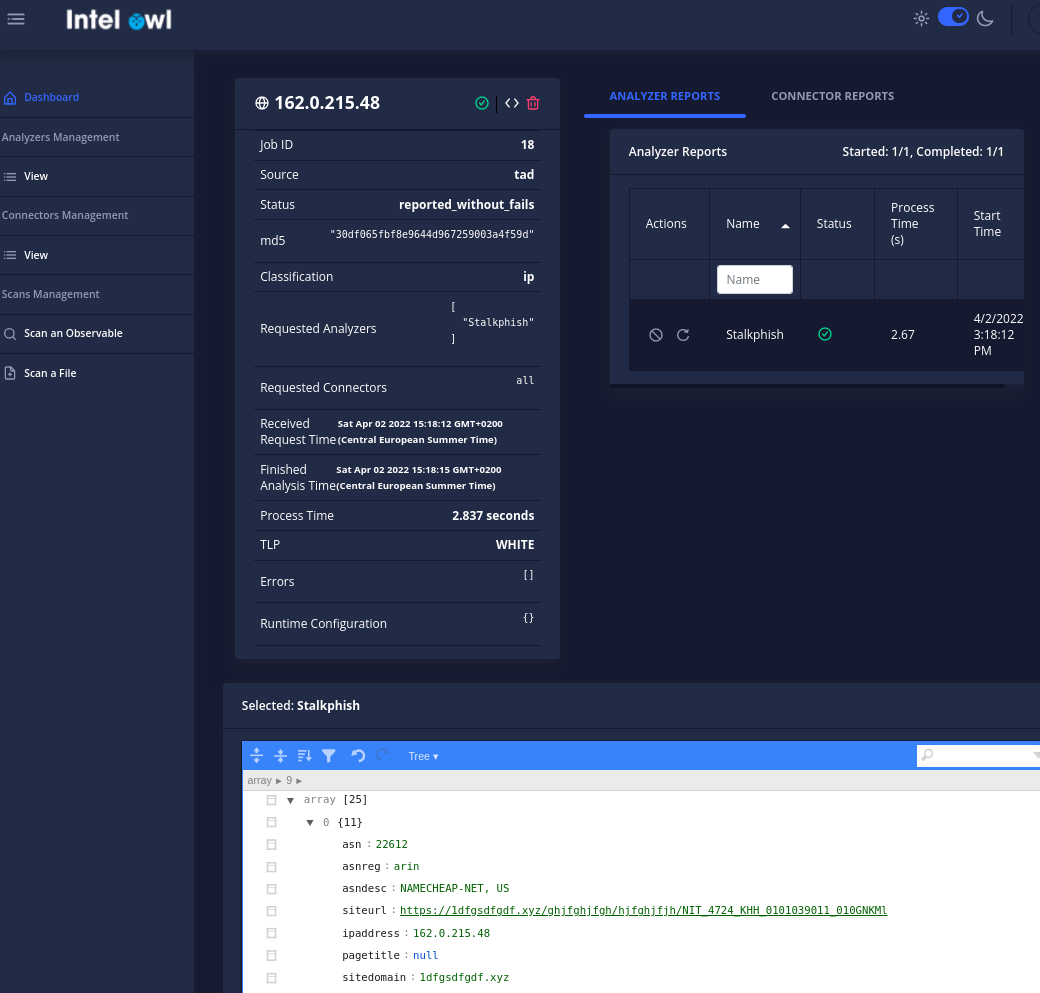Collapse the array [25] tree node

coord(291,800)
